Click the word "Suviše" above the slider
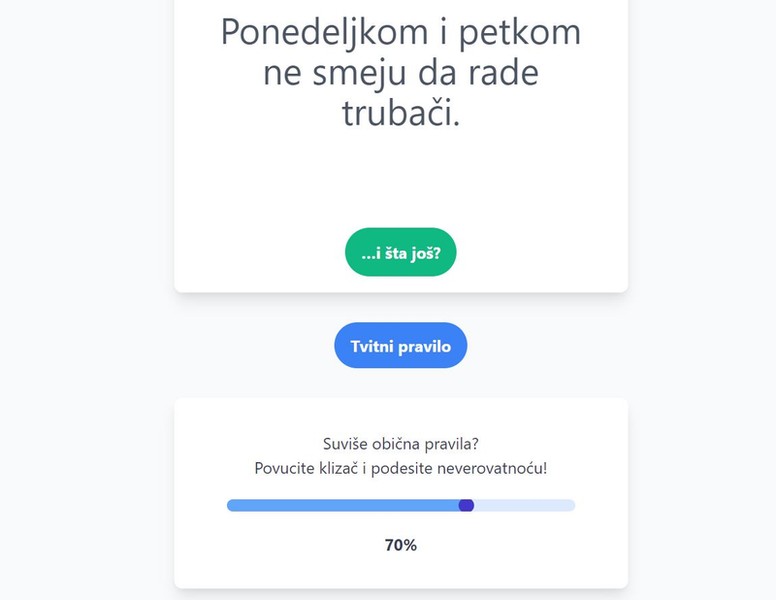Viewport: 776px width, 600px height. pyautogui.click(x=346, y=444)
